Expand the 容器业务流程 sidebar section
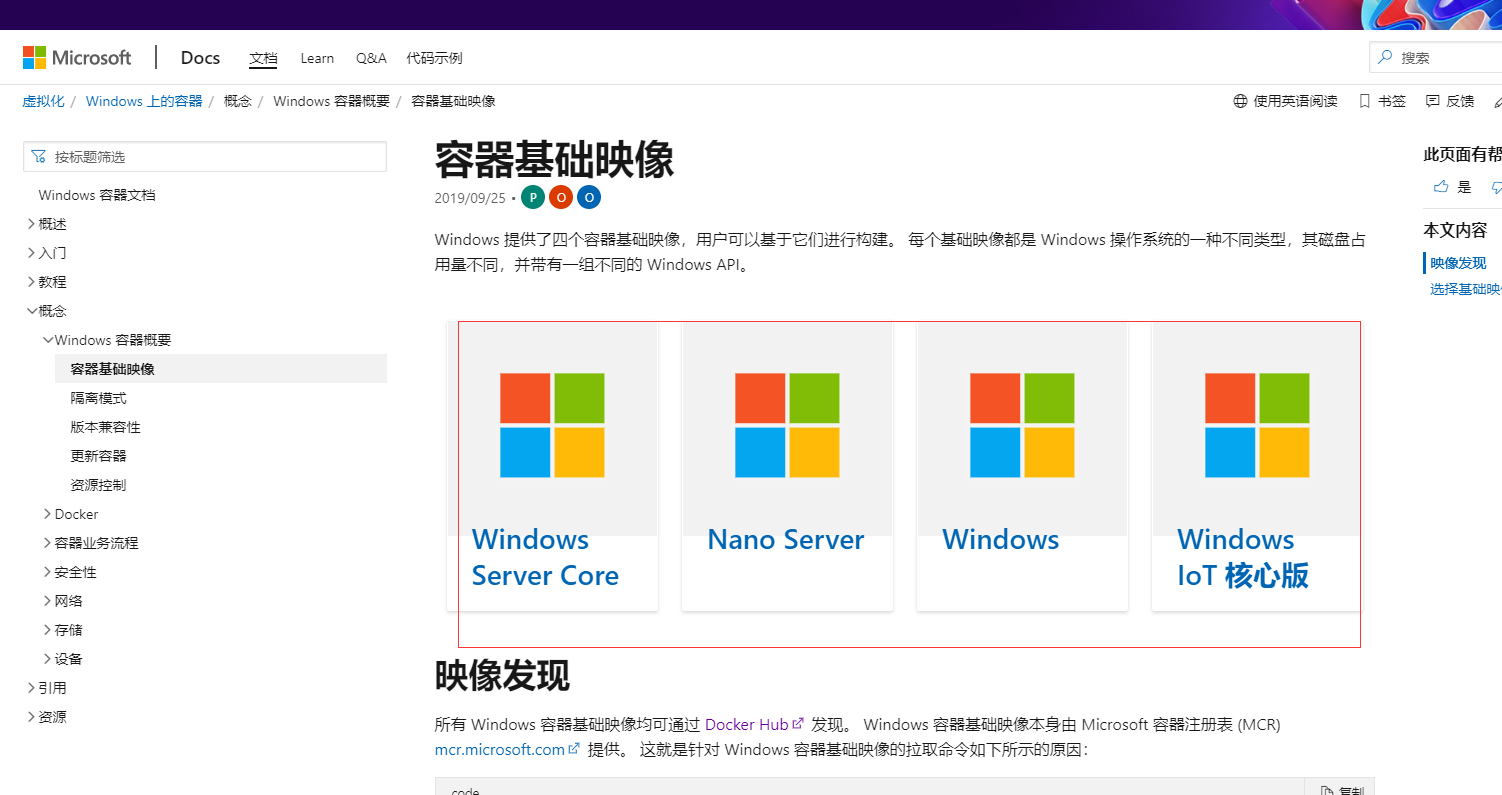 90,543
